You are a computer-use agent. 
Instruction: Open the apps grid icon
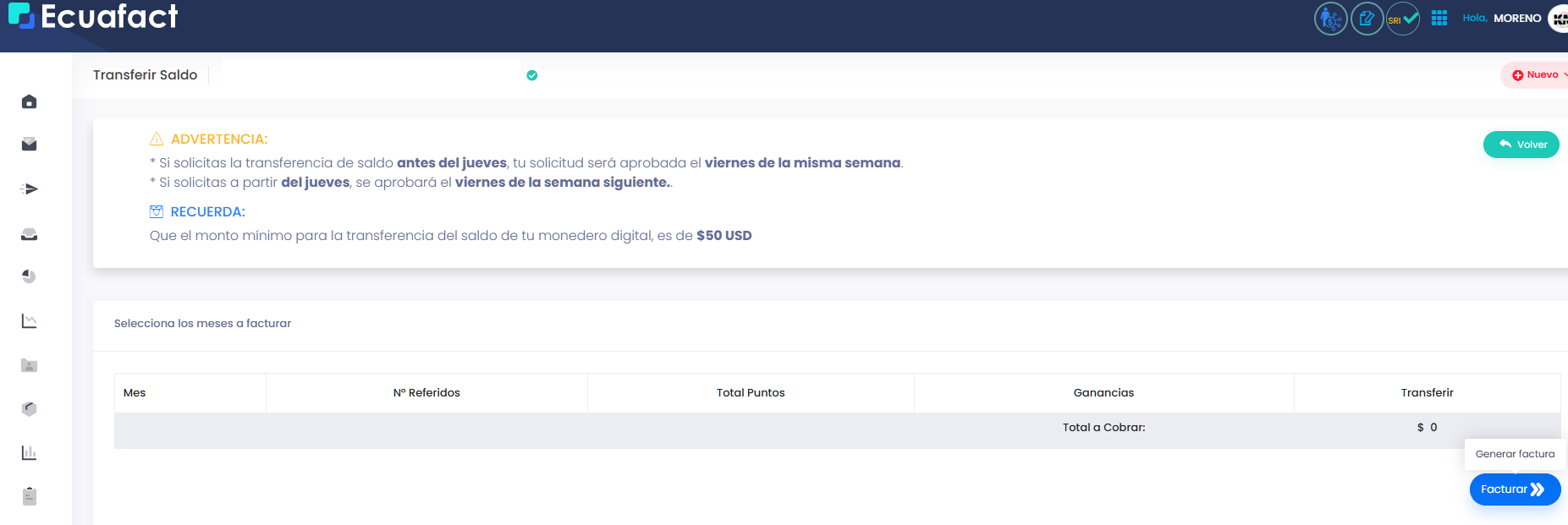tap(1439, 18)
